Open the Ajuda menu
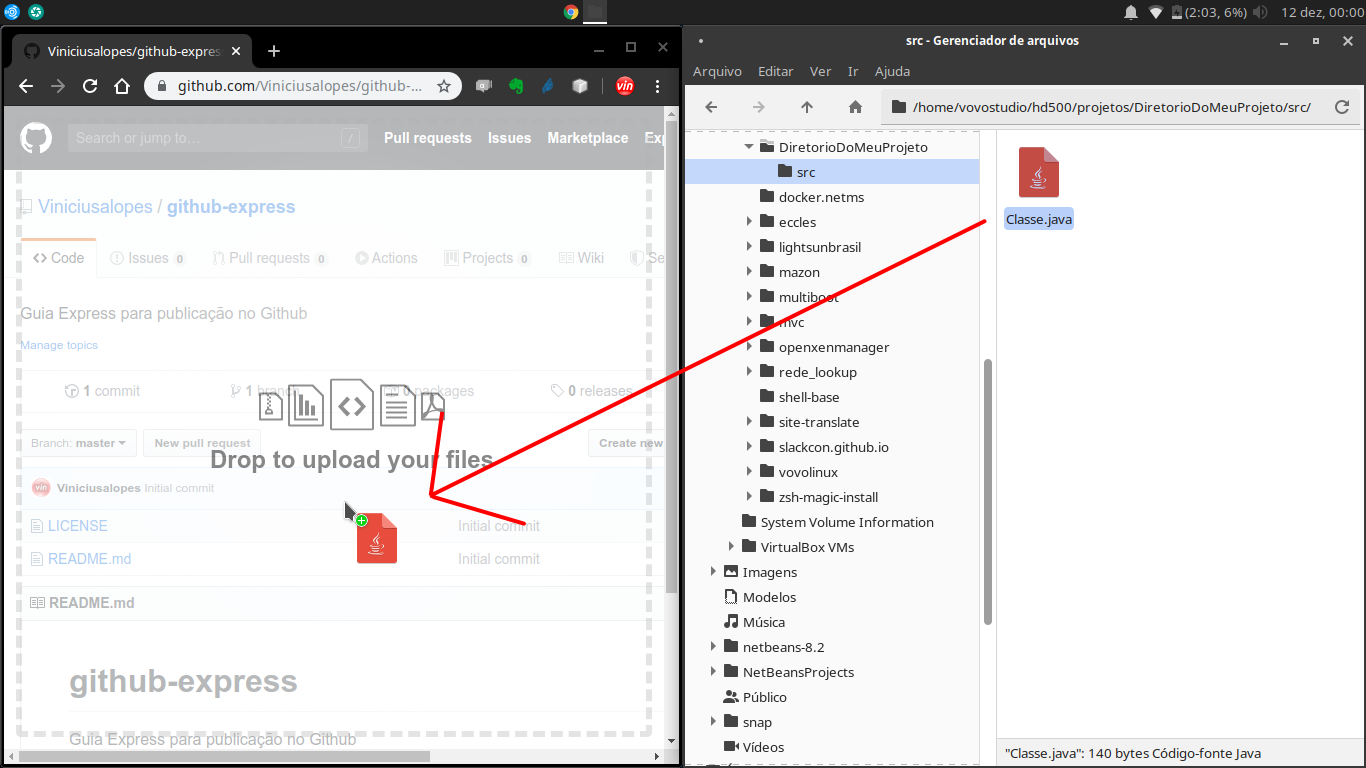Screen dimensions: 1366x768 click(x=892, y=71)
